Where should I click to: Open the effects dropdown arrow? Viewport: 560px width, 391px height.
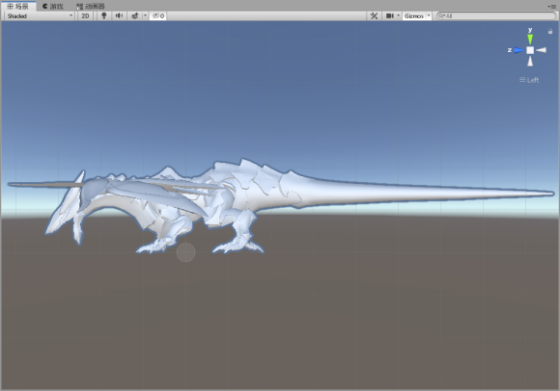(x=145, y=16)
